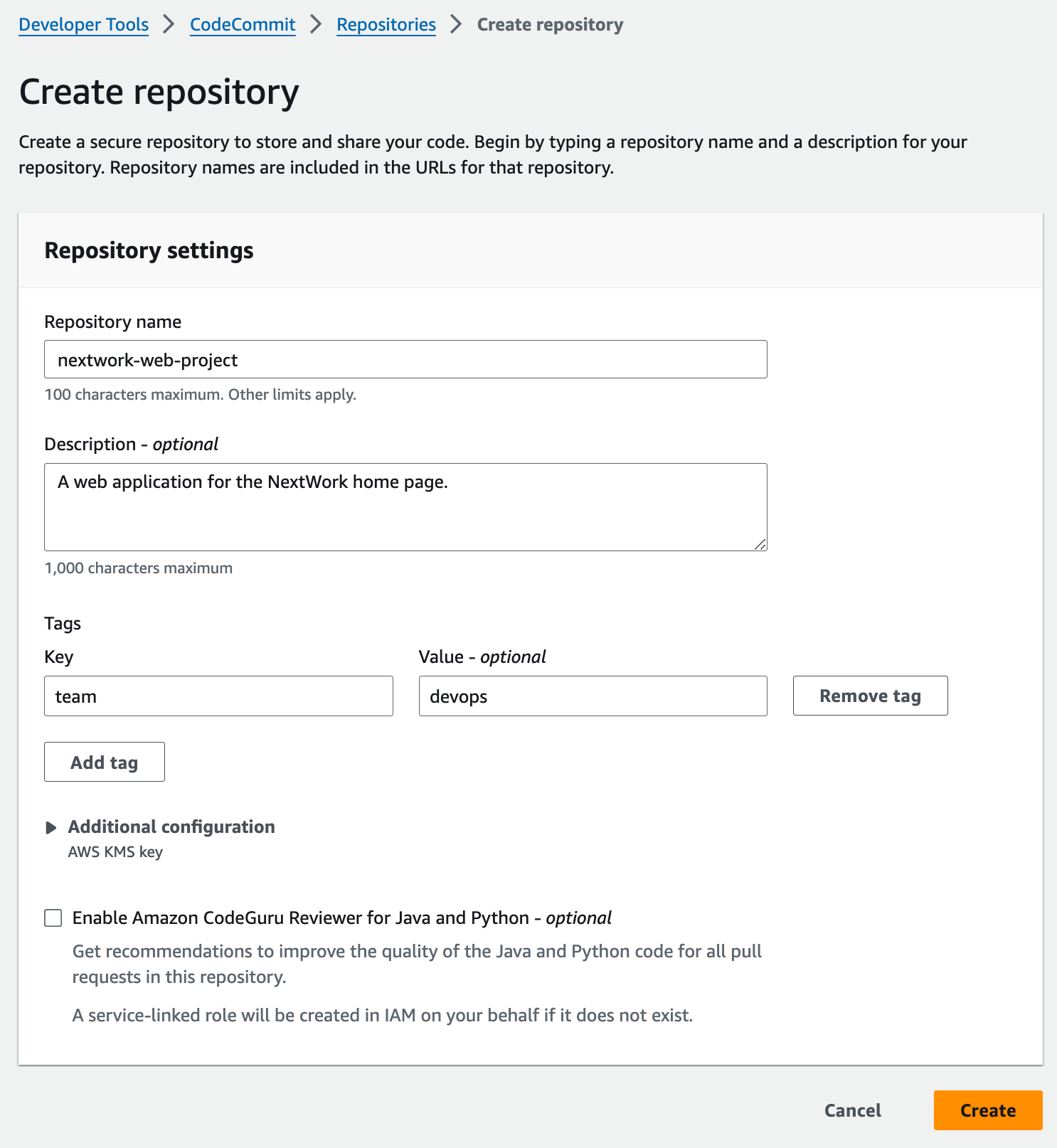Viewport: 1057px width, 1148px height.
Task: Cancel the repository creation
Action: click(x=852, y=1110)
